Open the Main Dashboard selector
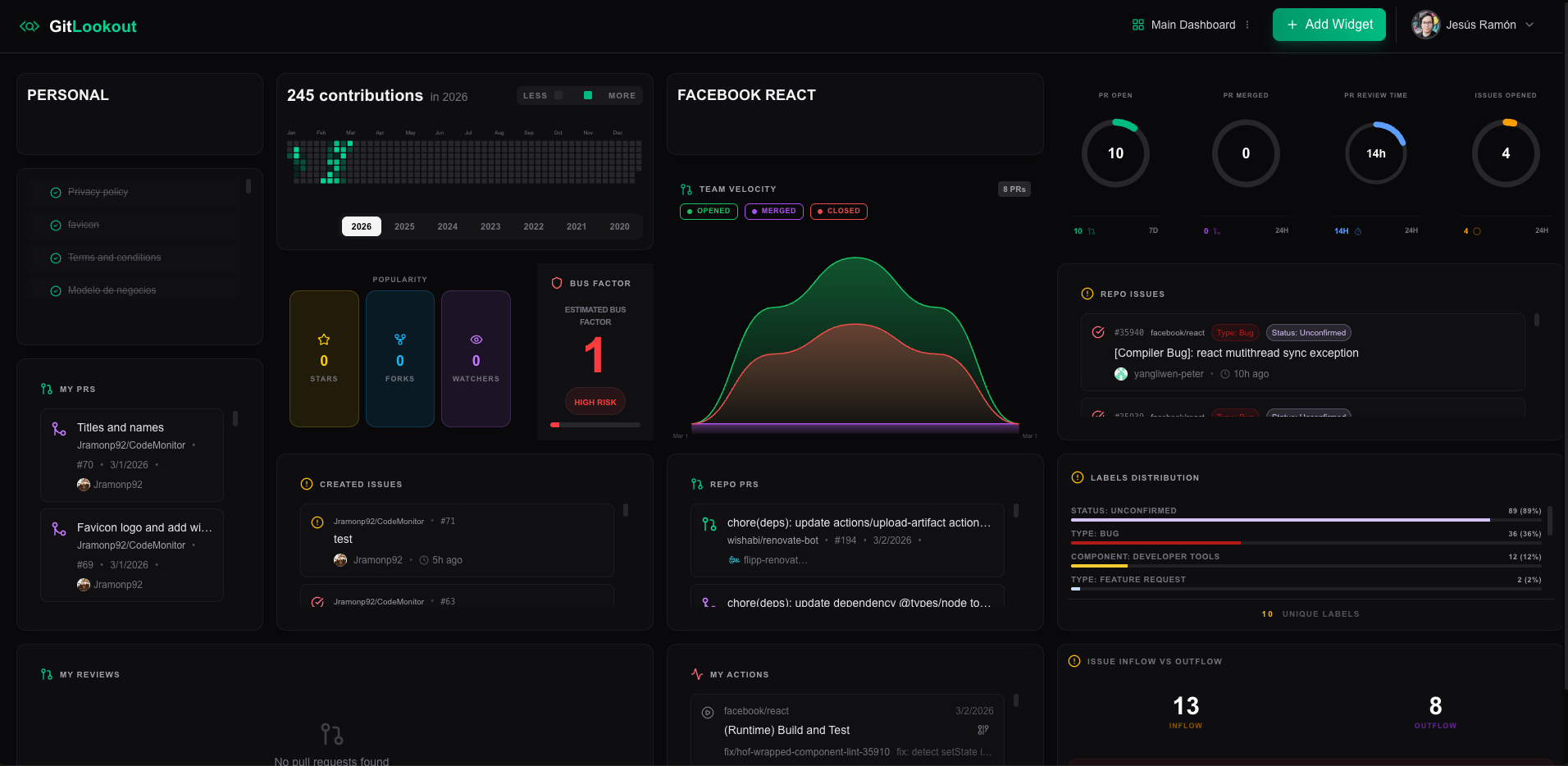The image size is (1568, 766). [1184, 25]
